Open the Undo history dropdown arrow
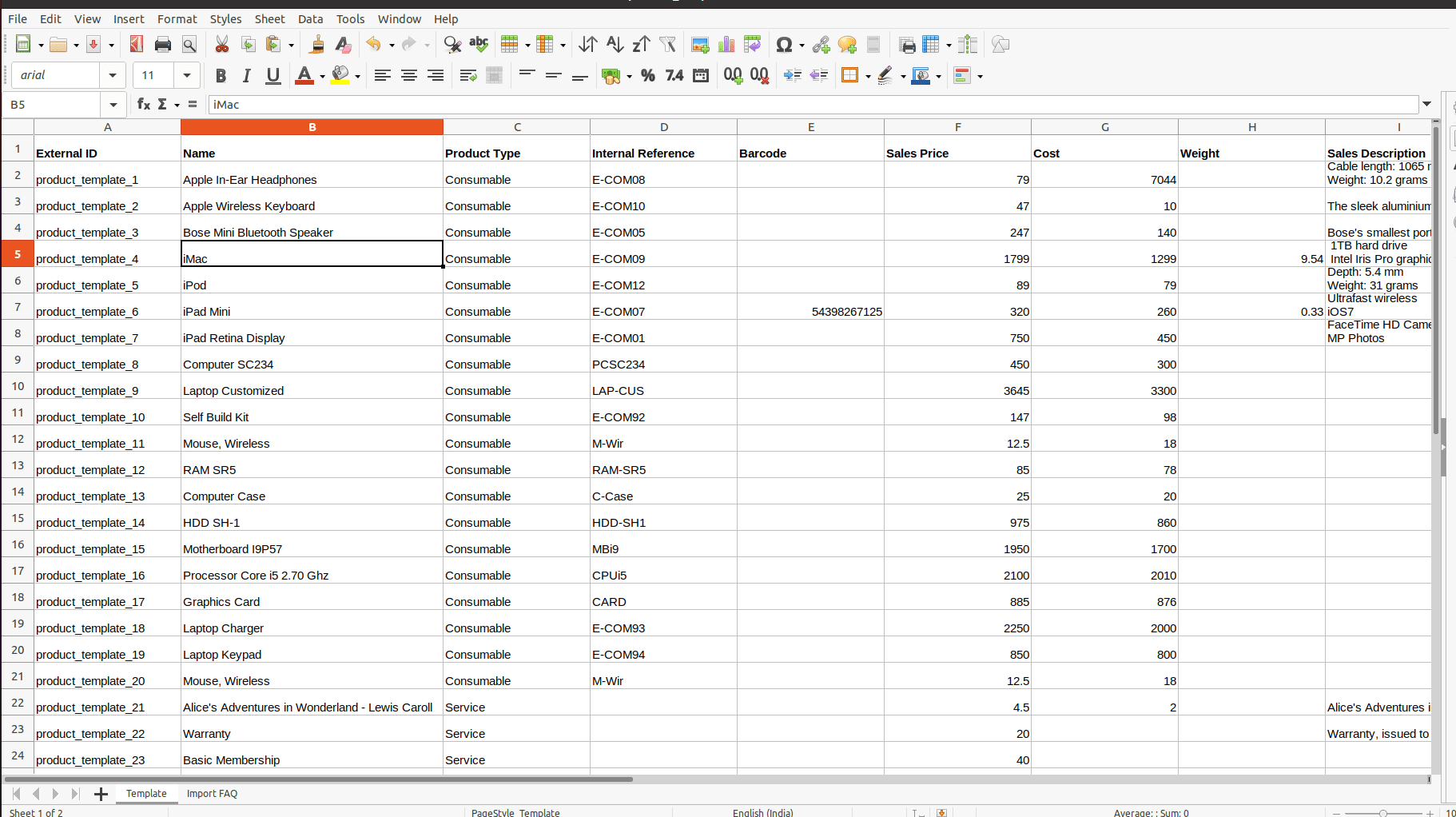Viewport: 1456px width, 817px height. point(392,46)
